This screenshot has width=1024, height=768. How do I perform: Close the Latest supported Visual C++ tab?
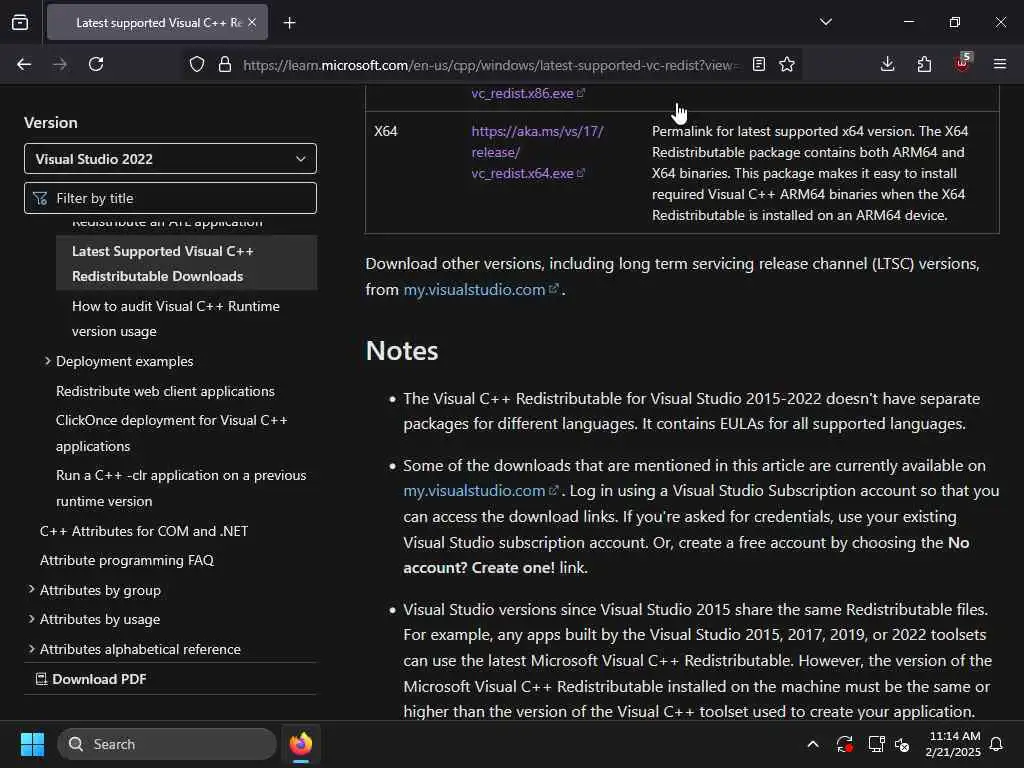point(252,23)
